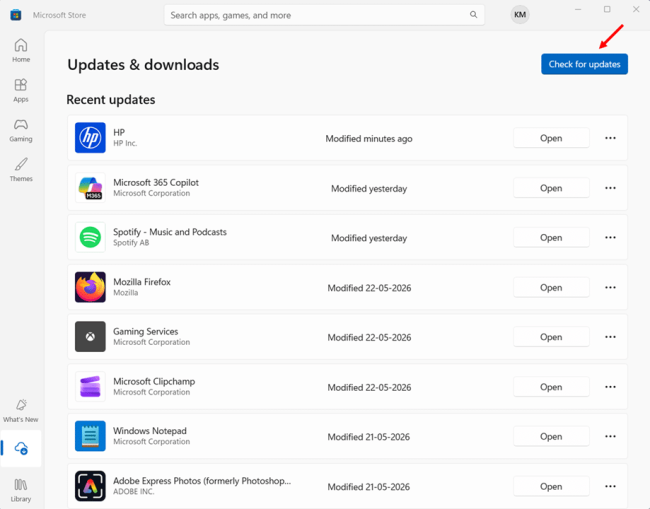Select the 'Microsoft 365 Copilot' title text
The width and height of the screenshot is (650, 509).
coord(156,182)
